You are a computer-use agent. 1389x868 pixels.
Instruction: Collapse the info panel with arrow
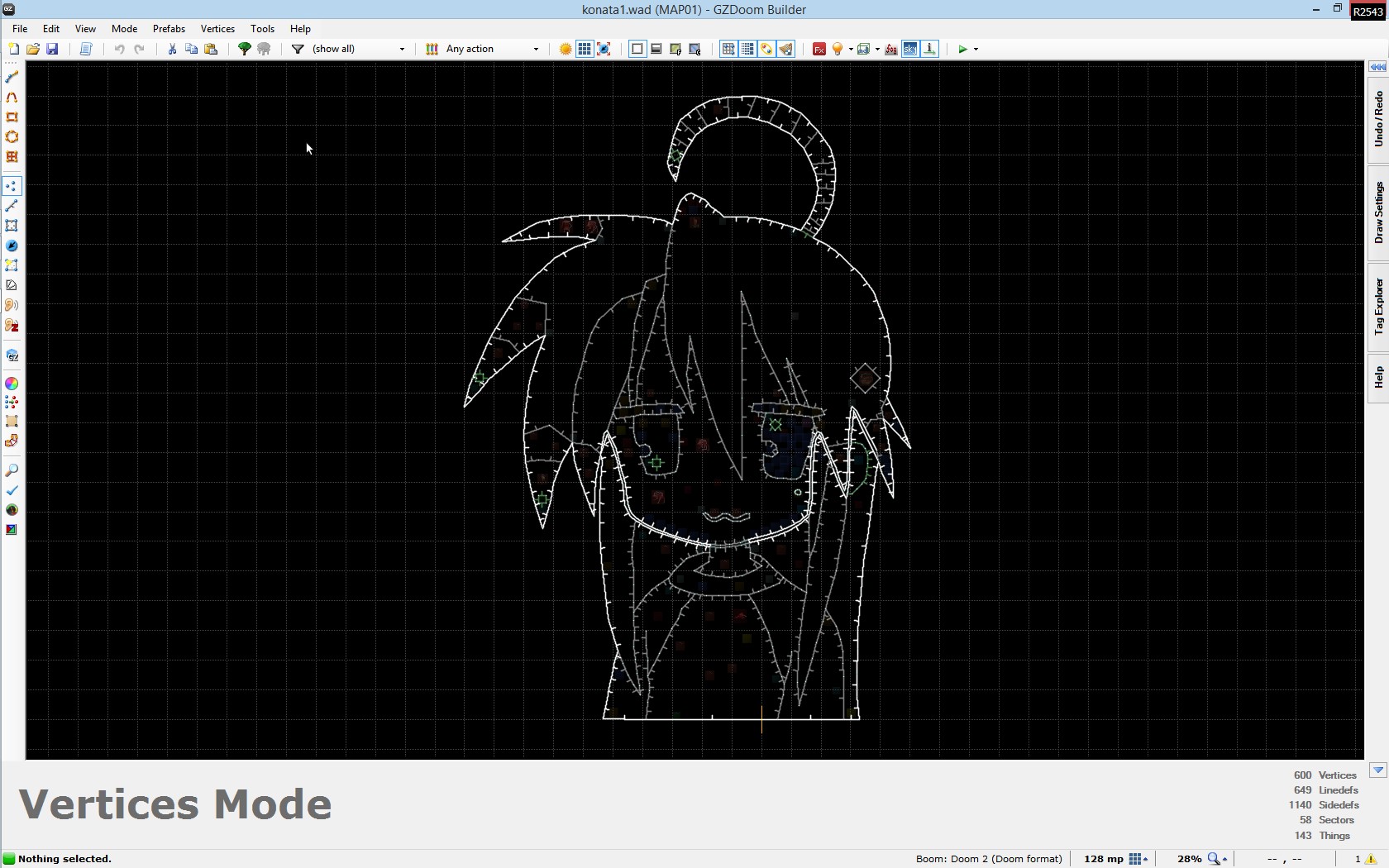1378,770
